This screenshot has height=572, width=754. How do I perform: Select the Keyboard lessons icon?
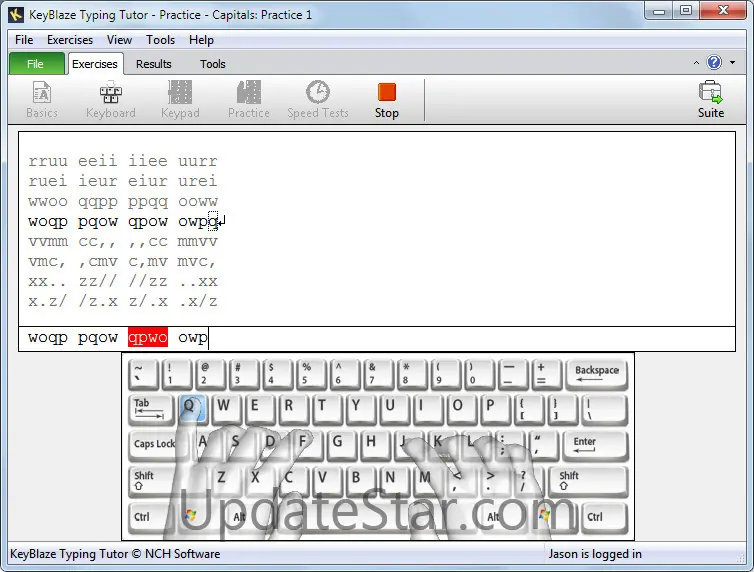[x=111, y=100]
